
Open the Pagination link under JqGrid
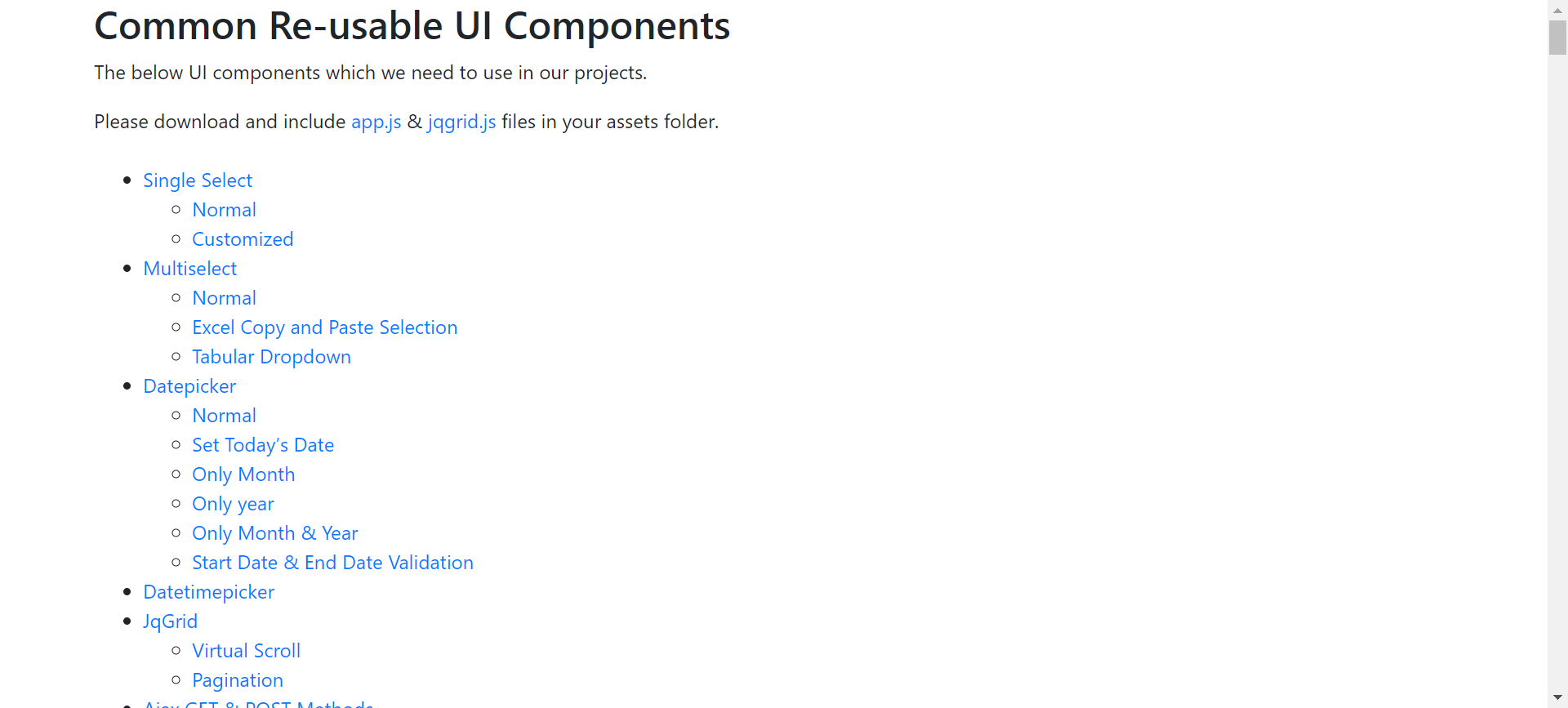point(238,680)
